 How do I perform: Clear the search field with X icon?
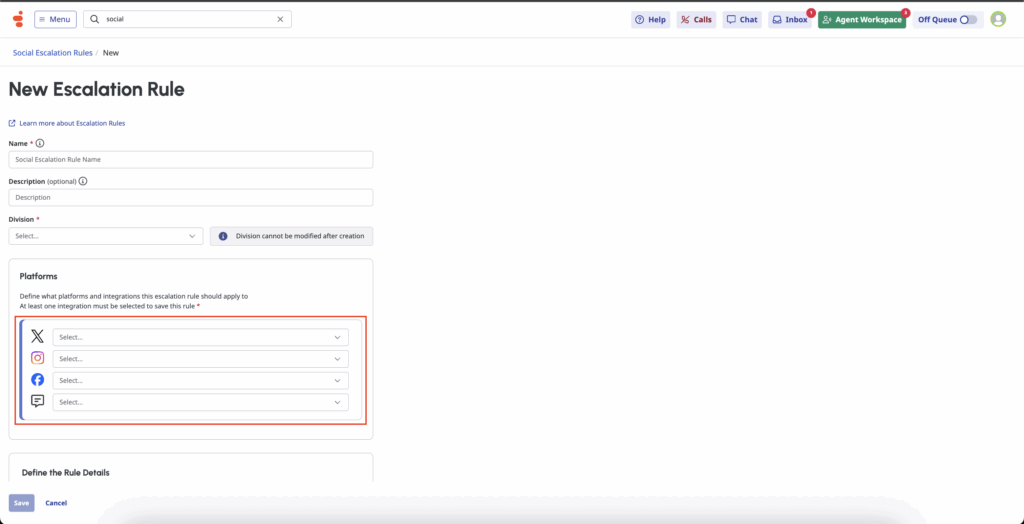280,19
